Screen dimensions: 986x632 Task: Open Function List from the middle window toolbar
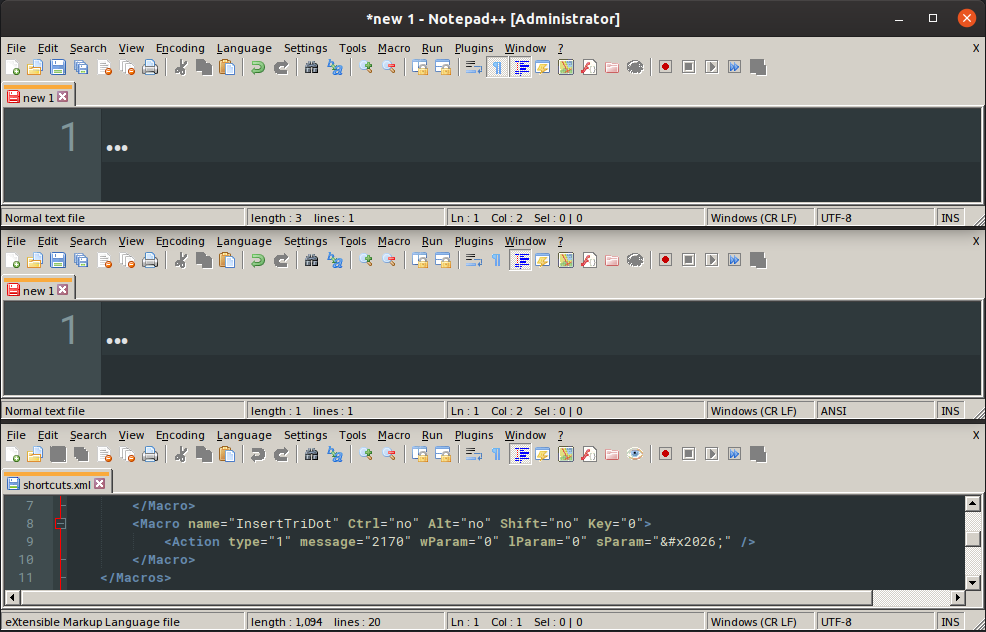(589, 260)
